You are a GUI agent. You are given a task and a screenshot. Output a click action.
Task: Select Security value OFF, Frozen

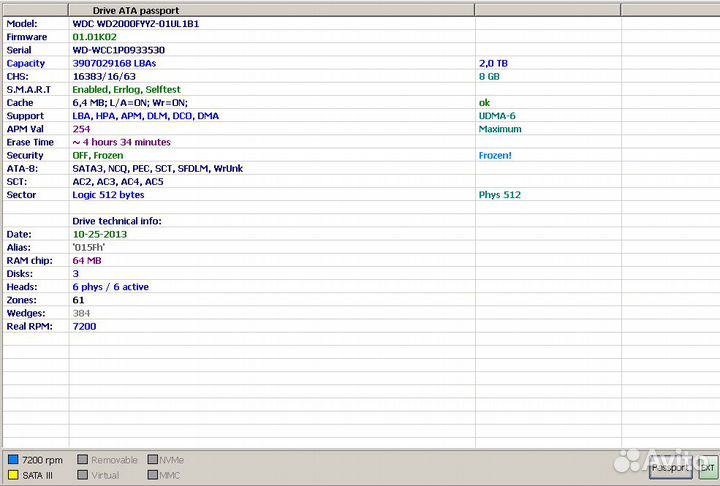coord(98,155)
